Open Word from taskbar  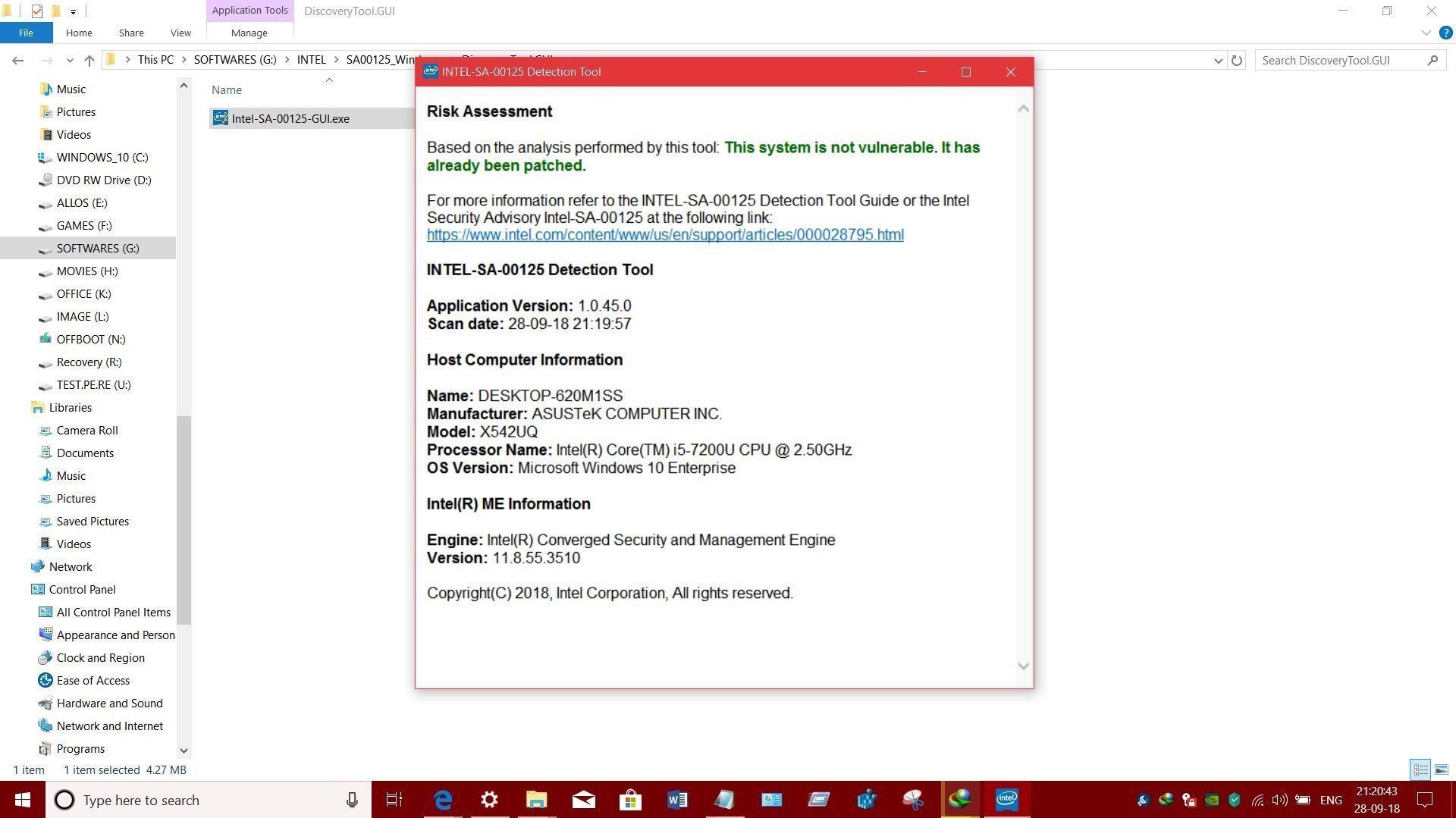pyautogui.click(x=677, y=800)
